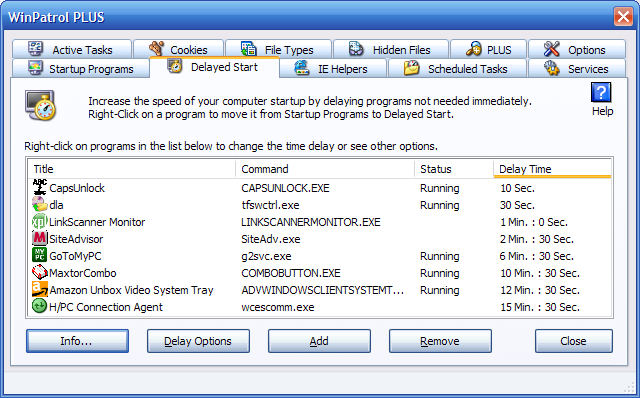Click the dla disc icon in list

40,205
